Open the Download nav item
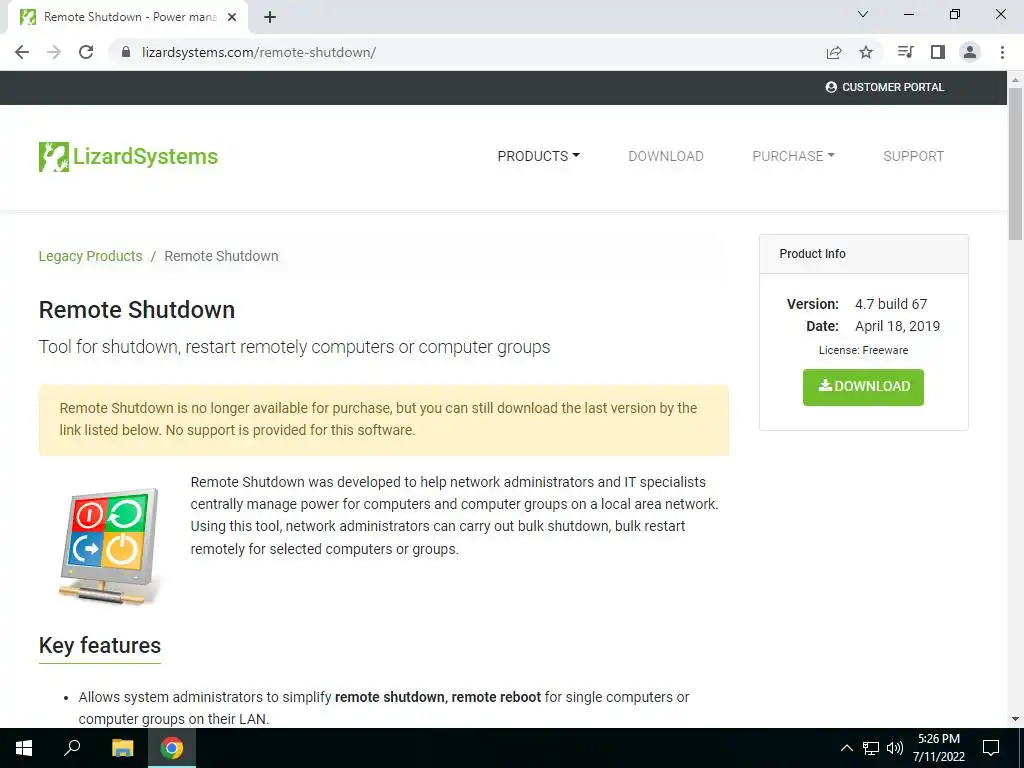 pyautogui.click(x=665, y=156)
